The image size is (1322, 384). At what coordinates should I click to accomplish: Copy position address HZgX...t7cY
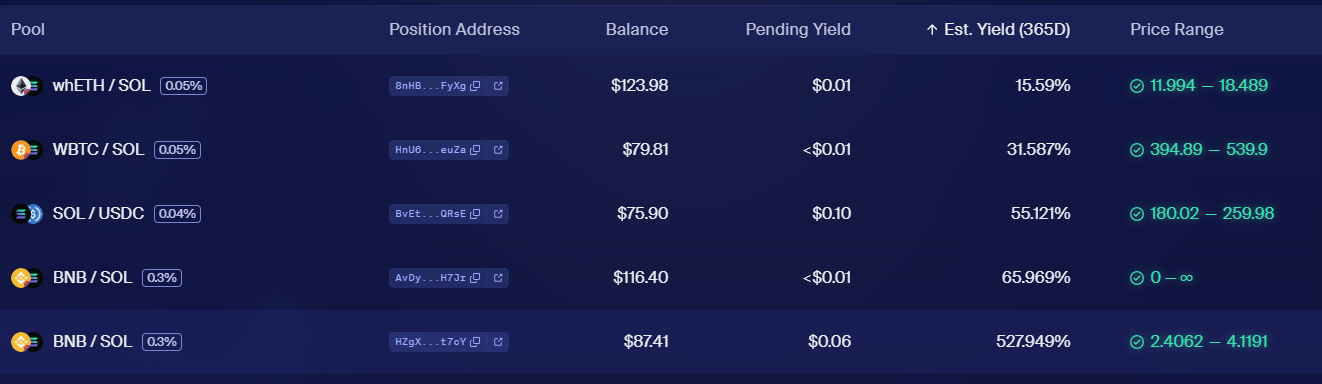(476, 342)
